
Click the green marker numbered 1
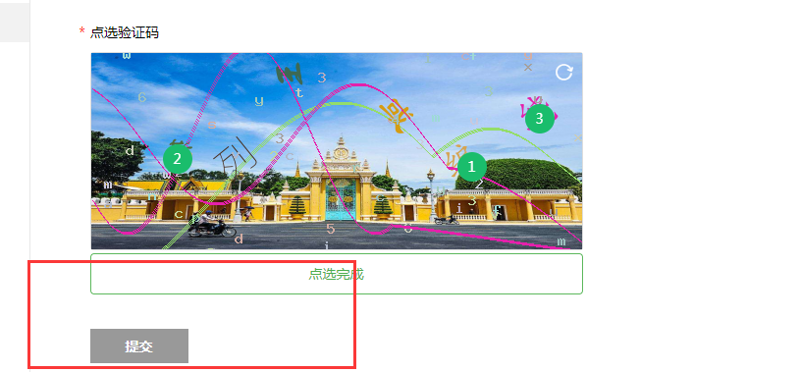pos(471,166)
